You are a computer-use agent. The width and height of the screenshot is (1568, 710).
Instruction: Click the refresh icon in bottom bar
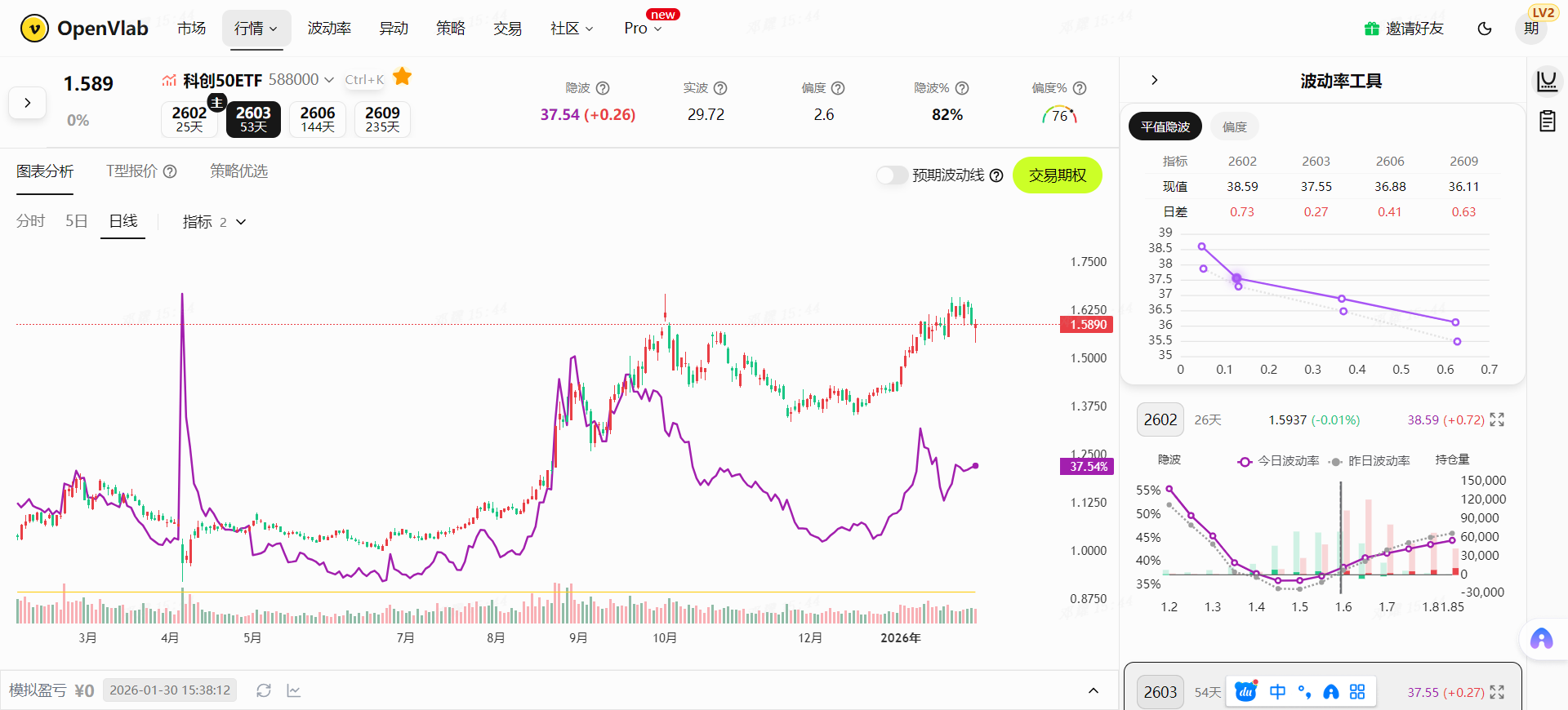click(x=263, y=690)
